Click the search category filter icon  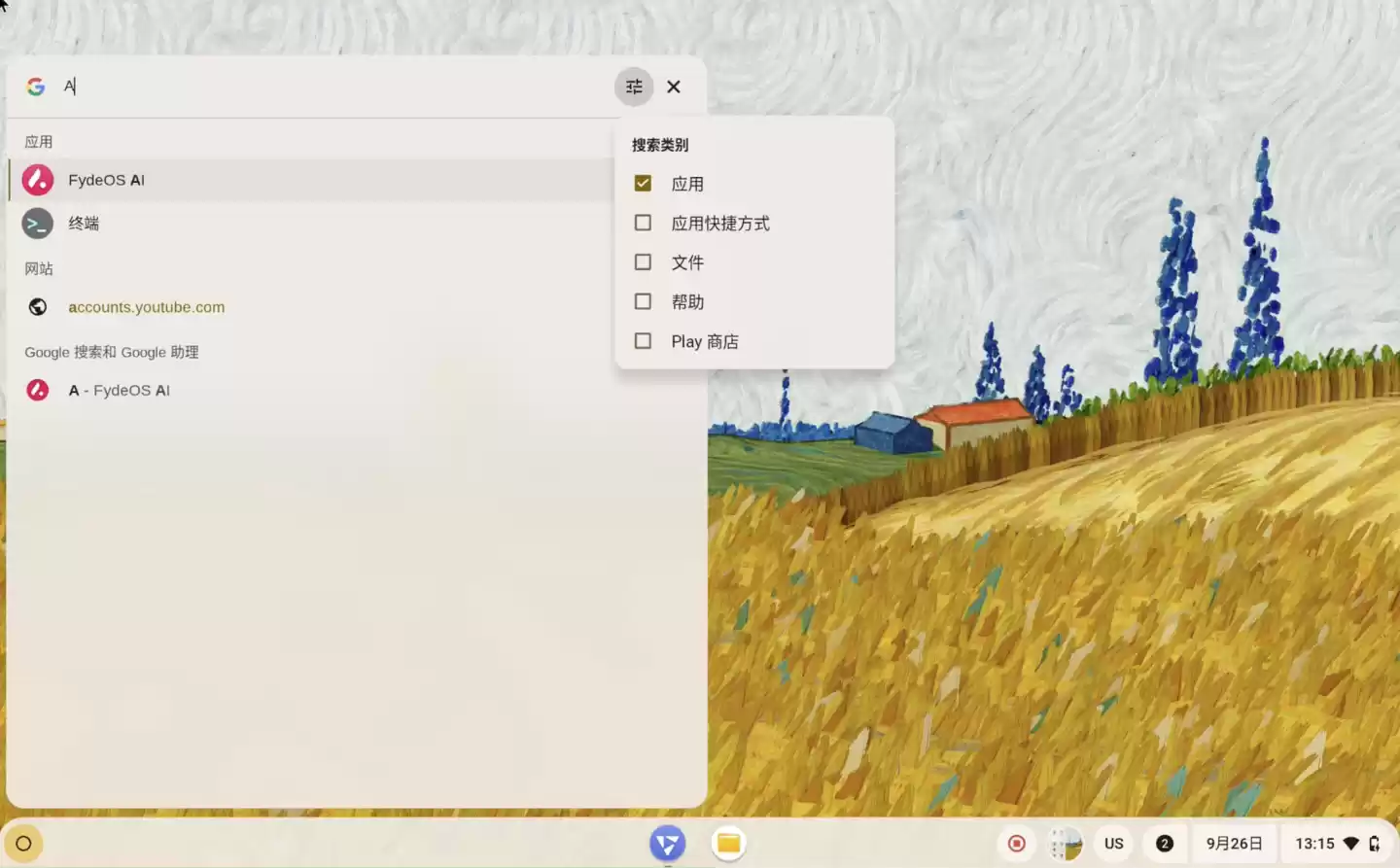point(634,87)
